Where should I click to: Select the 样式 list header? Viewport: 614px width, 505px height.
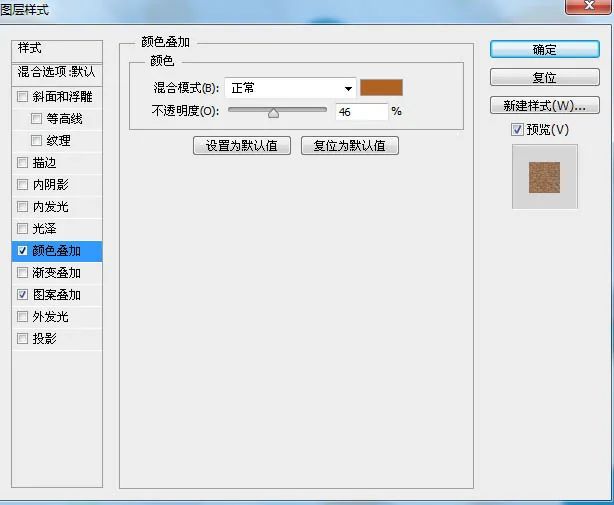tap(57, 50)
